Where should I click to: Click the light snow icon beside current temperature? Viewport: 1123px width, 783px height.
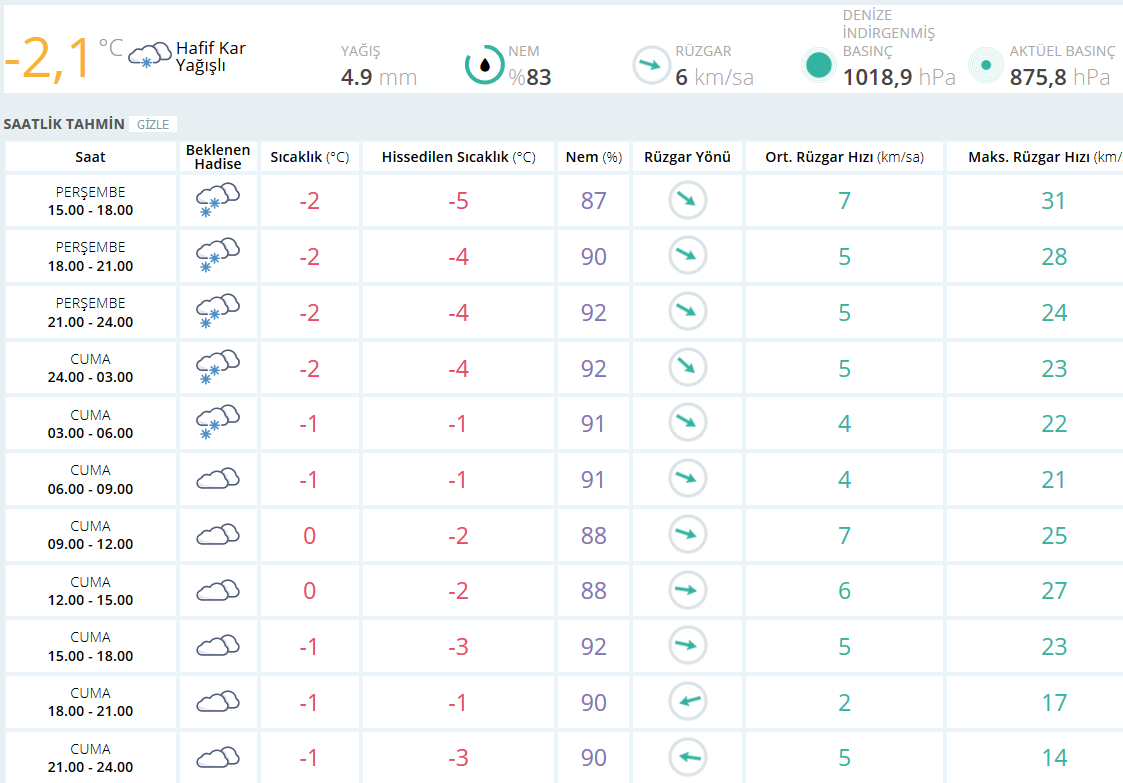[x=150, y=54]
